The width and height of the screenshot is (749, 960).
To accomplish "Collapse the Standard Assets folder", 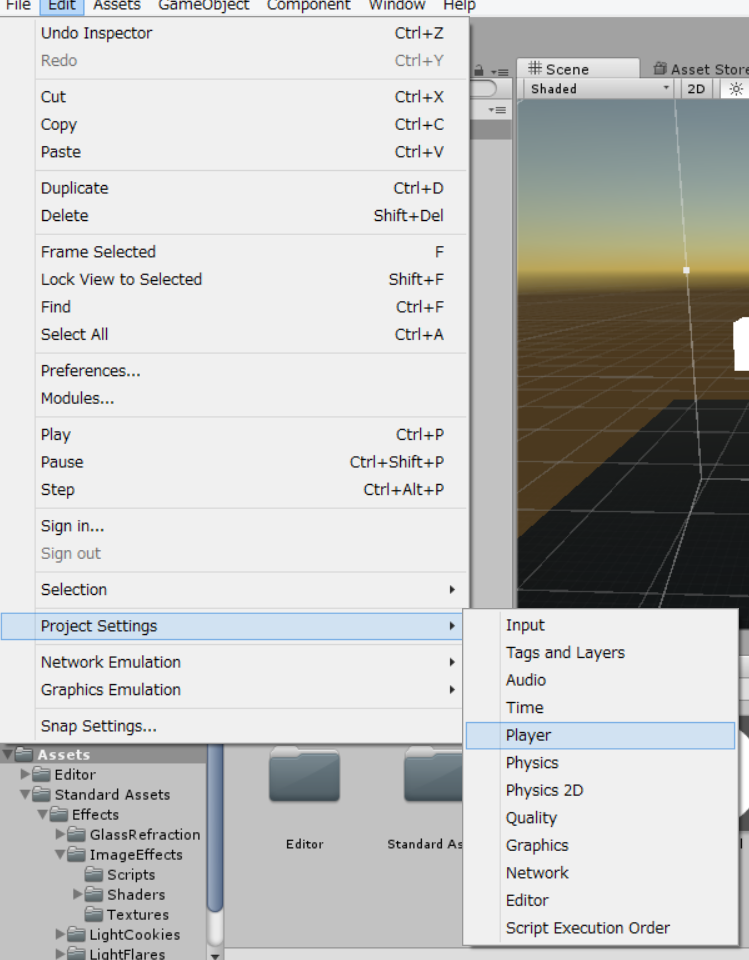I will point(25,795).
